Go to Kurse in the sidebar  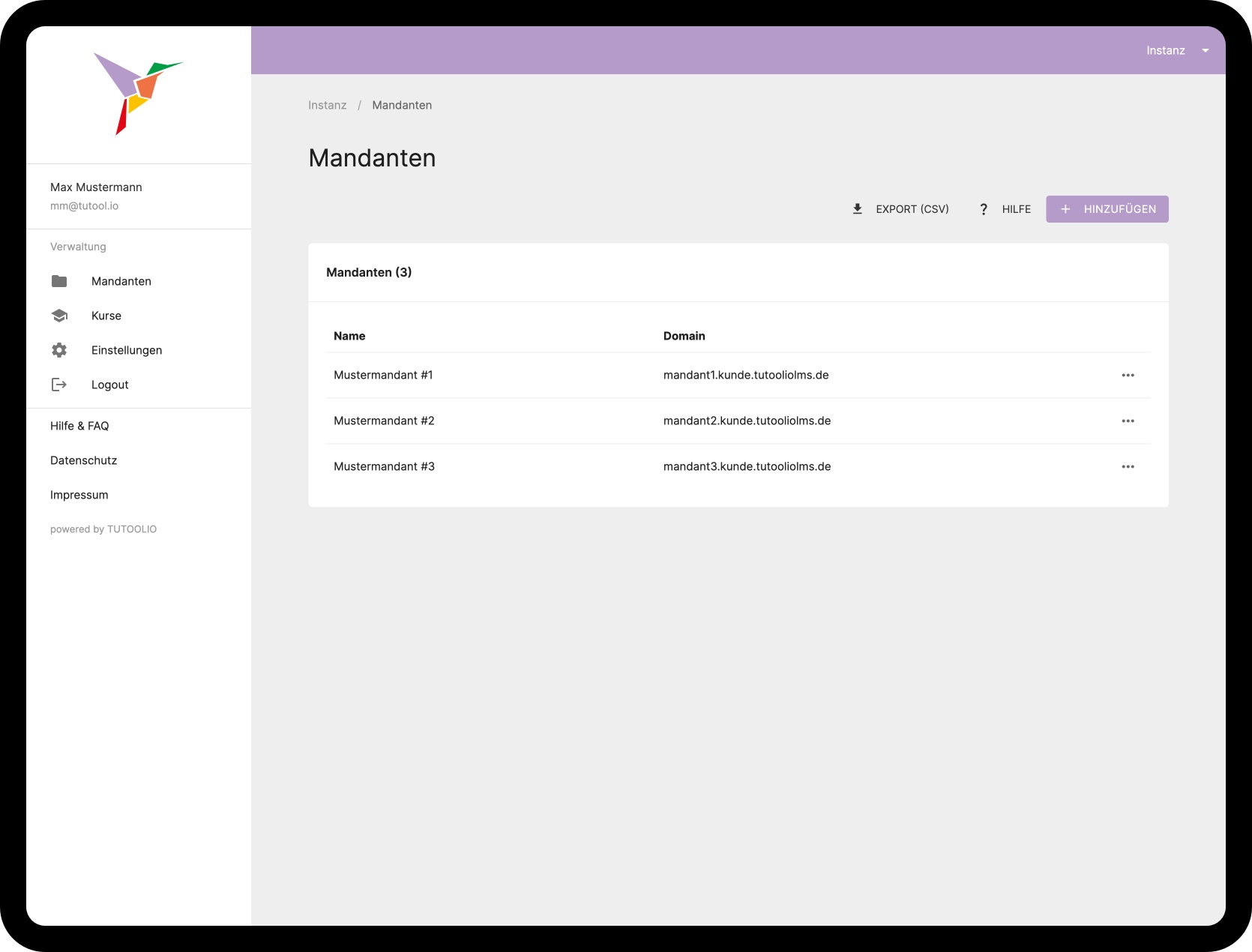(106, 316)
